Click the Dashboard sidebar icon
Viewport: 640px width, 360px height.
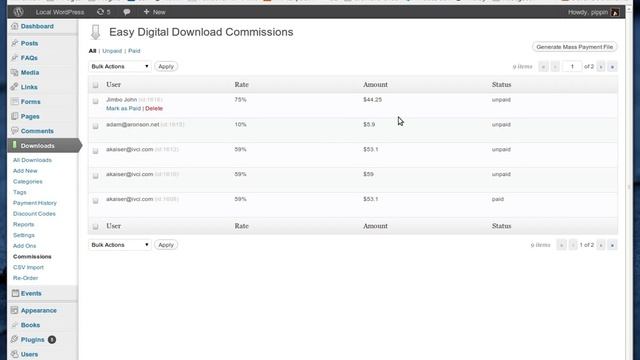(15, 26)
